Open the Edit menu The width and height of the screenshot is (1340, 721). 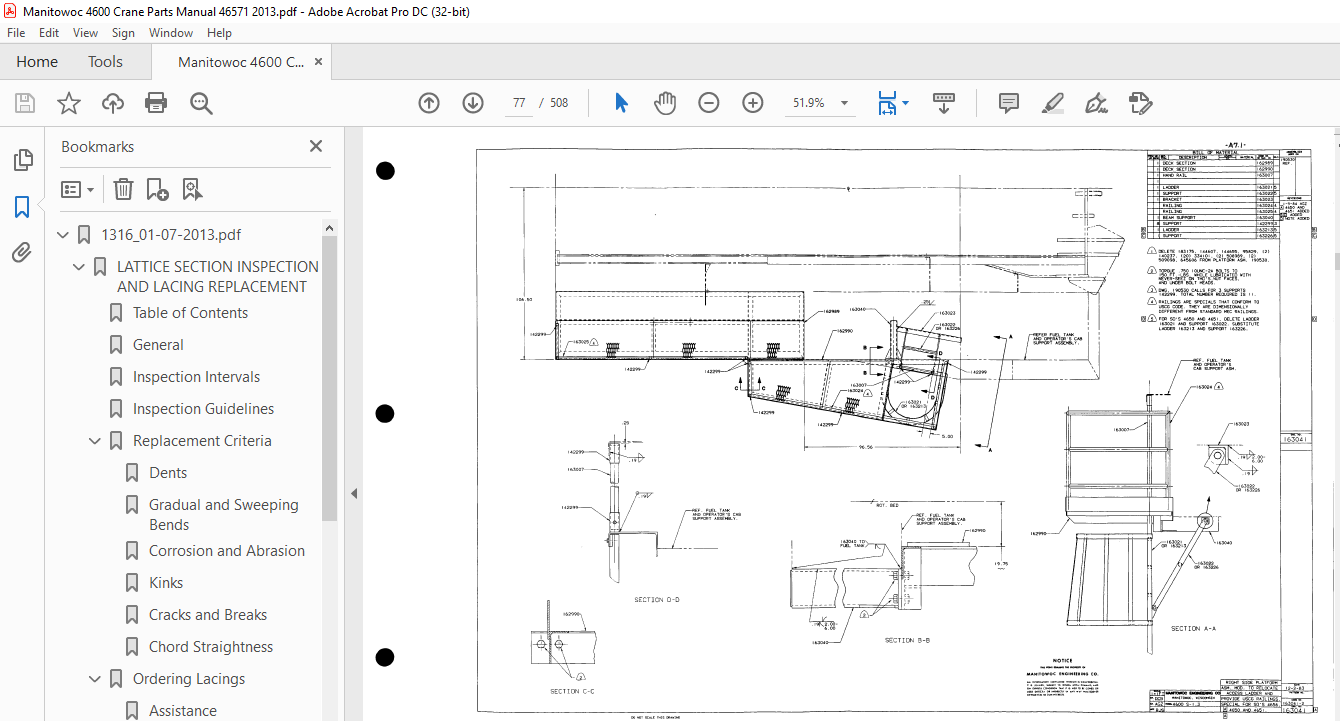tap(49, 33)
